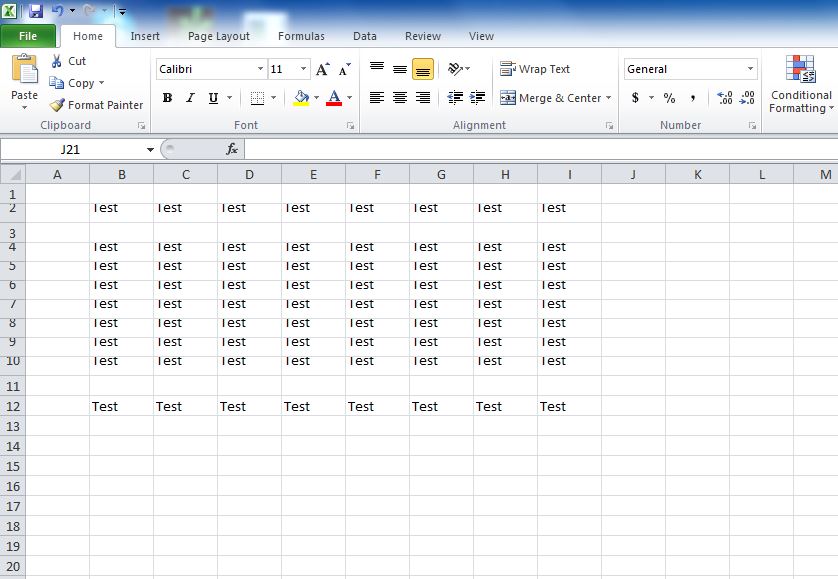Click Increase Indent icon
The image size is (838, 579).
tap(477, 97)
